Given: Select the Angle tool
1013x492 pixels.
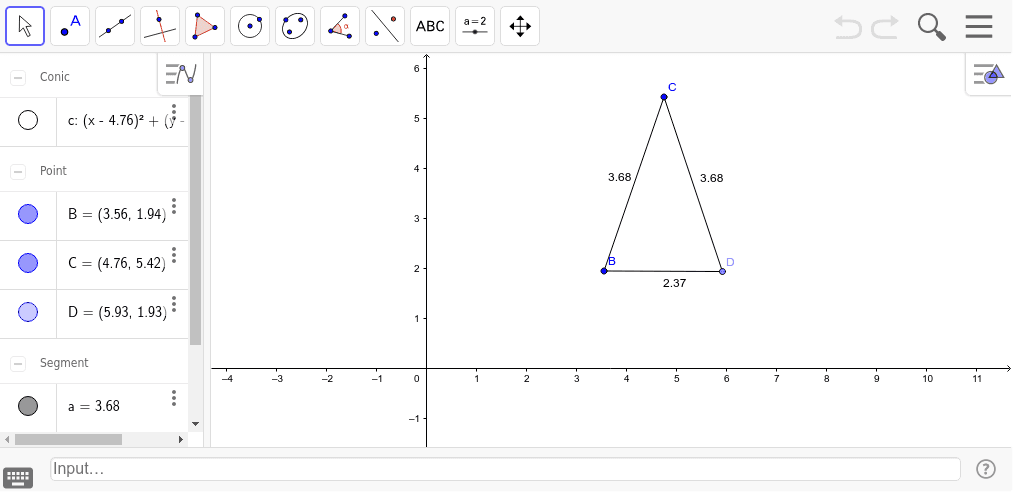Looking at the screenshot, I should [x=340, y=26].
